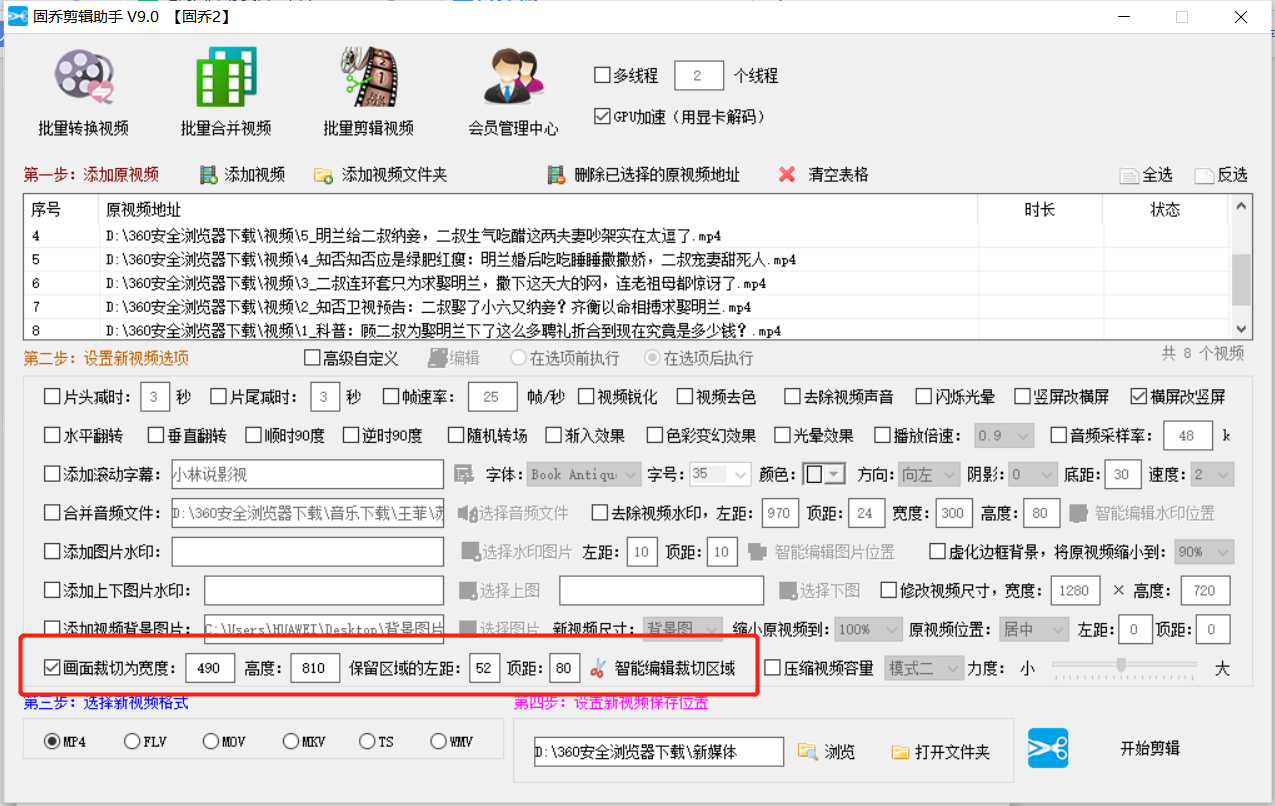The height and width of the screenshot is (806, 1275).
Task: Open the 字号 35 dropdown
Action: (720, 474)
